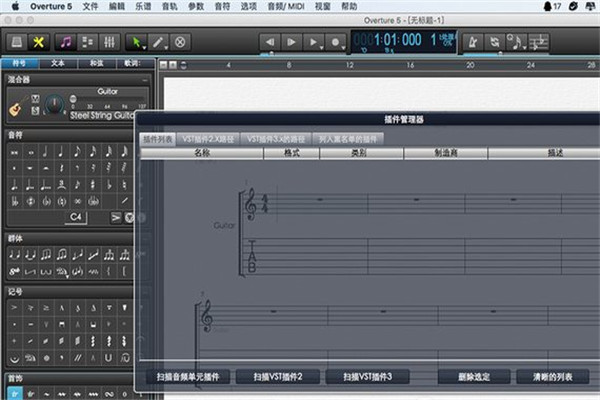Open the track list view icon
The width and height of the screenshot is (600, 400).
(88, 42)
